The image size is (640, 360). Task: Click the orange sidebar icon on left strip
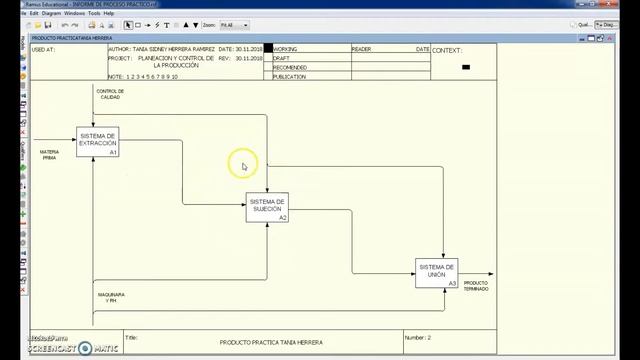click(x=23, y=76)
